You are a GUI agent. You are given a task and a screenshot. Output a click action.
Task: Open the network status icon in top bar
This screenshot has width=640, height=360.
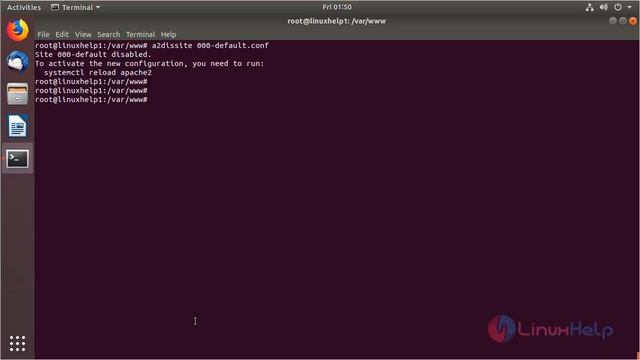click(589, 7)
